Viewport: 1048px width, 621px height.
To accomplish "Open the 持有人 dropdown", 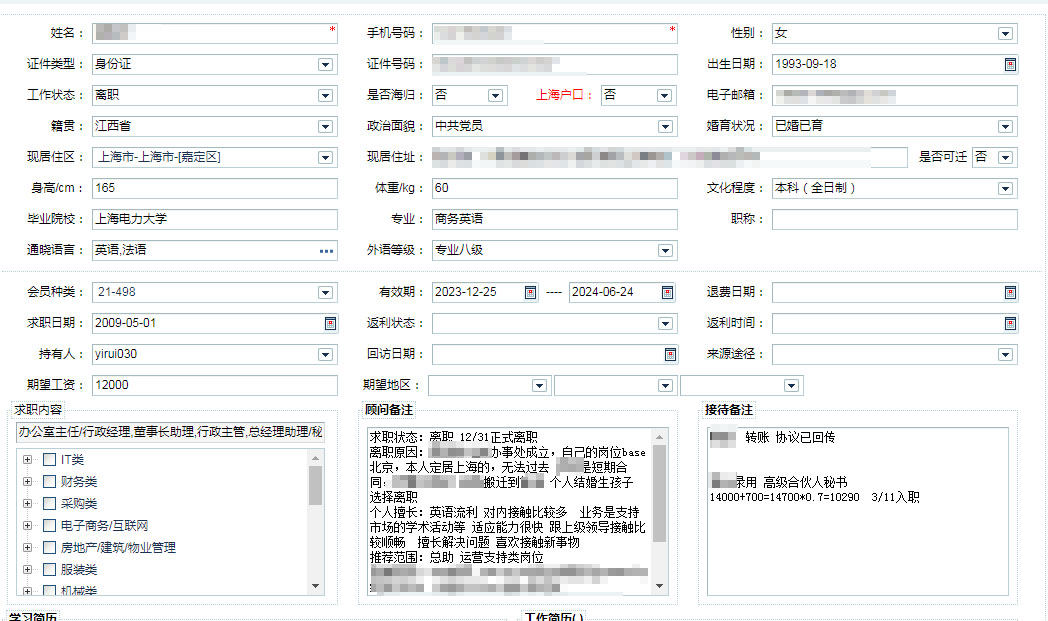I will (325, 354).
